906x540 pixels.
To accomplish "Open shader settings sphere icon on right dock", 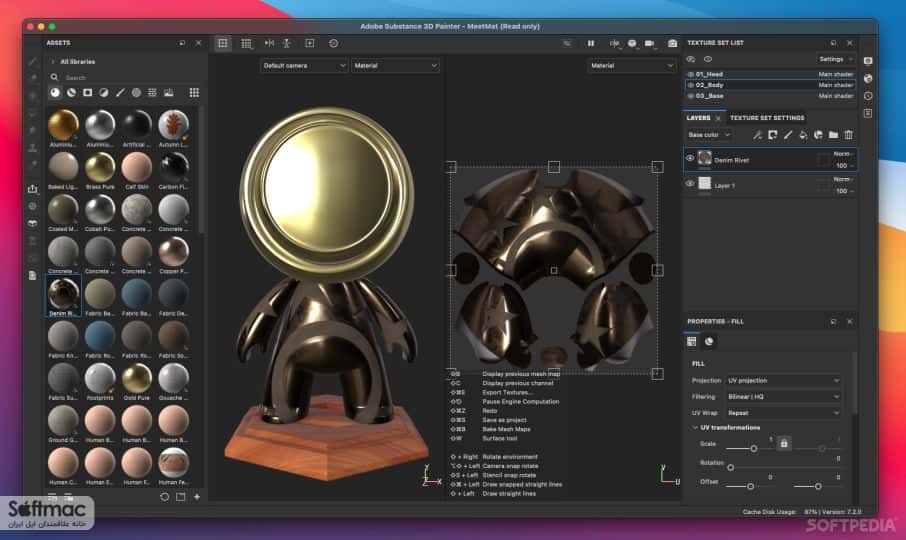I will pos(868,79).
